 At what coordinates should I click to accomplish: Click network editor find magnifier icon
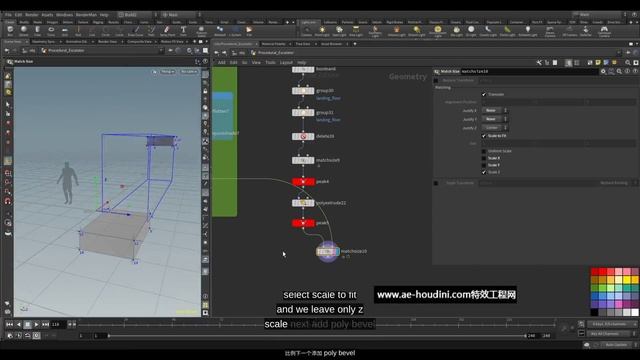628,62
